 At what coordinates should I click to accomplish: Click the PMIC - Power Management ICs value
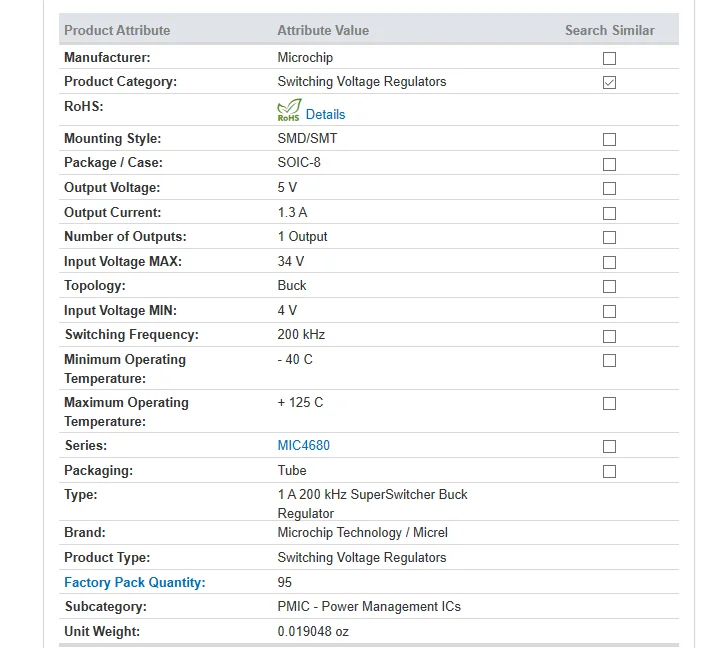point(369,607)
